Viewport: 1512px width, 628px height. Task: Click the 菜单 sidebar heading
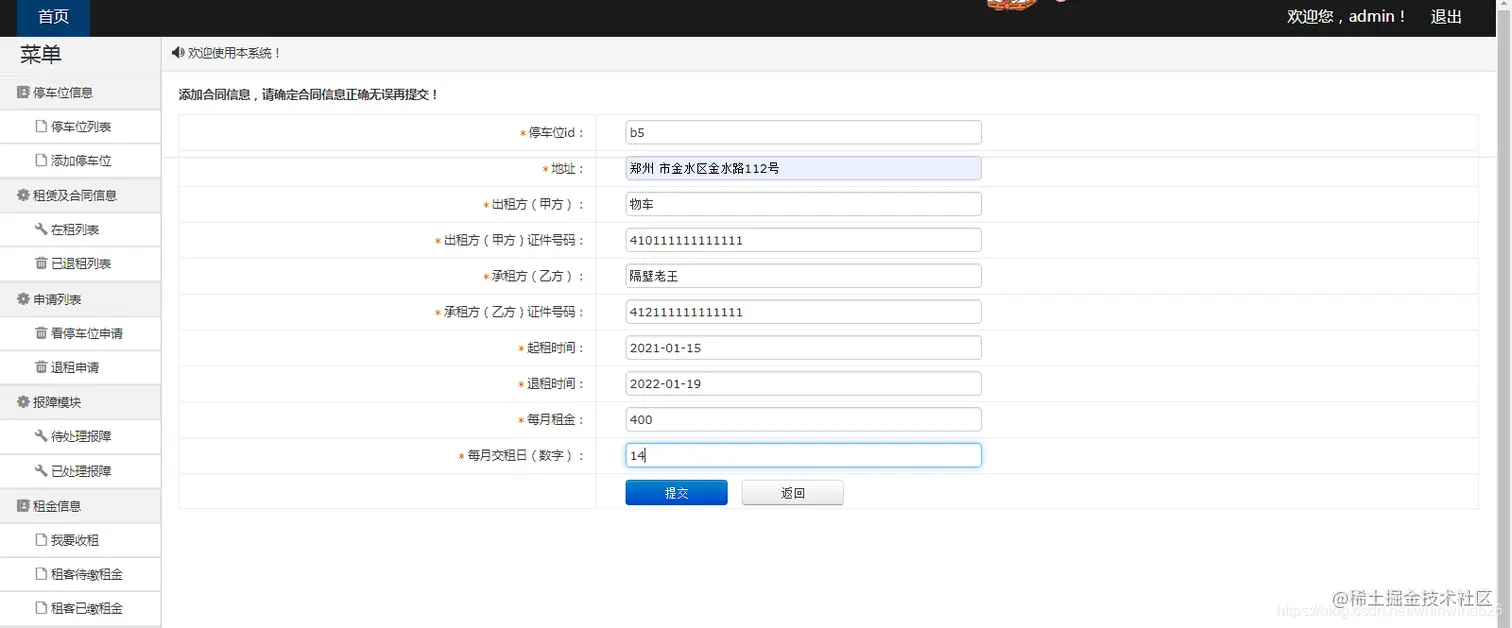tap(41, 56)
